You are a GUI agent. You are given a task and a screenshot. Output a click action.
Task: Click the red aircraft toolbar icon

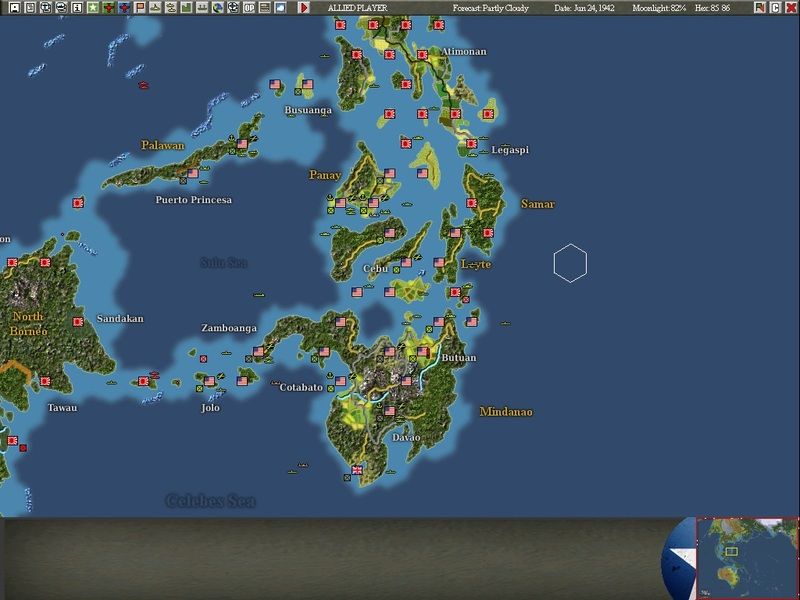[x=108, y=7]
